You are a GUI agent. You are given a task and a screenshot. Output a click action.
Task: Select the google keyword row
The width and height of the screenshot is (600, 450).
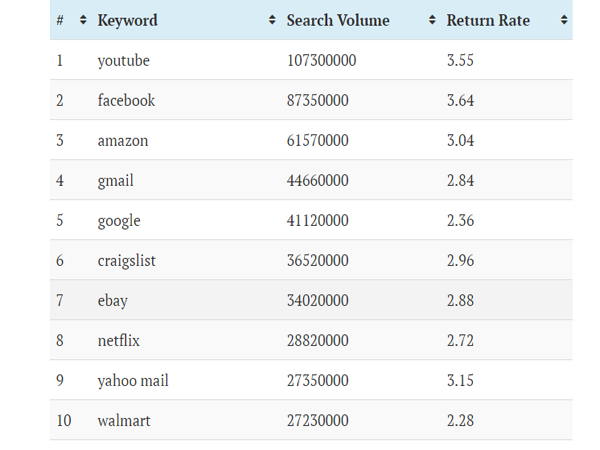311,220
